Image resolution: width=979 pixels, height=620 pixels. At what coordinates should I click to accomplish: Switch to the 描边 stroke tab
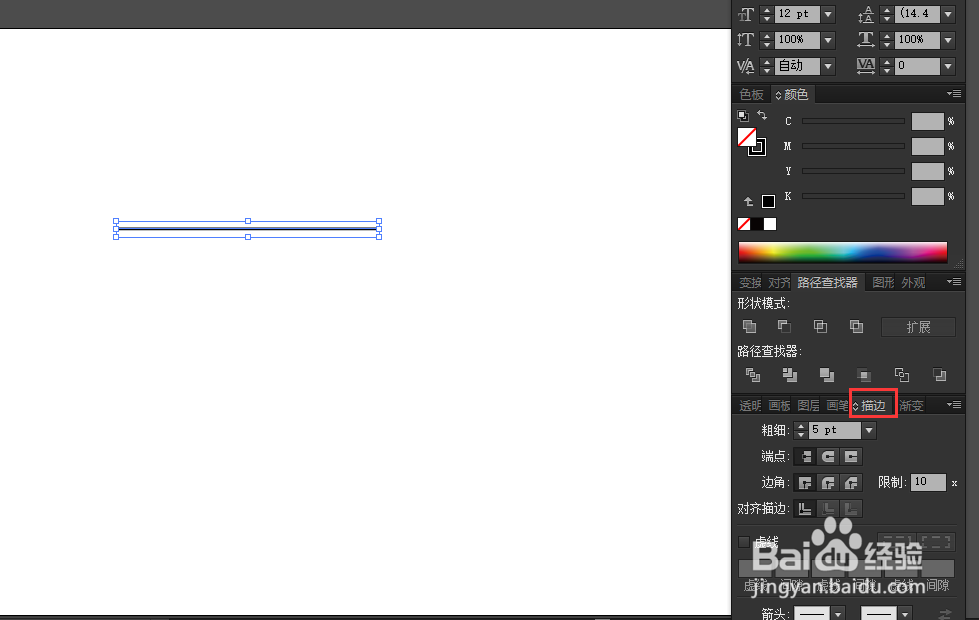point(873,406)
